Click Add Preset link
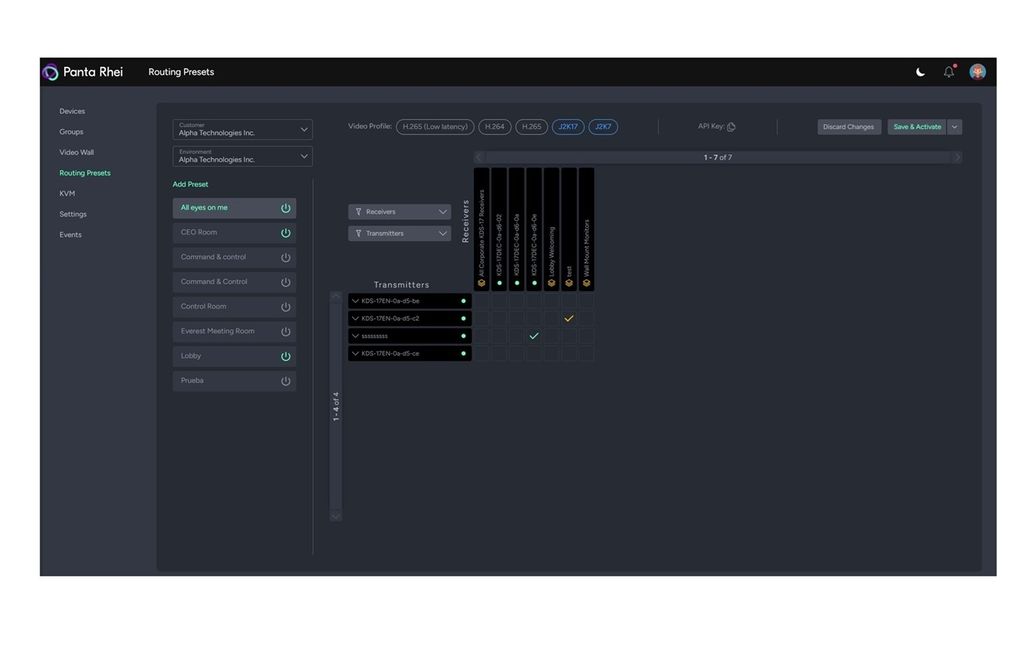 point(190,184)
